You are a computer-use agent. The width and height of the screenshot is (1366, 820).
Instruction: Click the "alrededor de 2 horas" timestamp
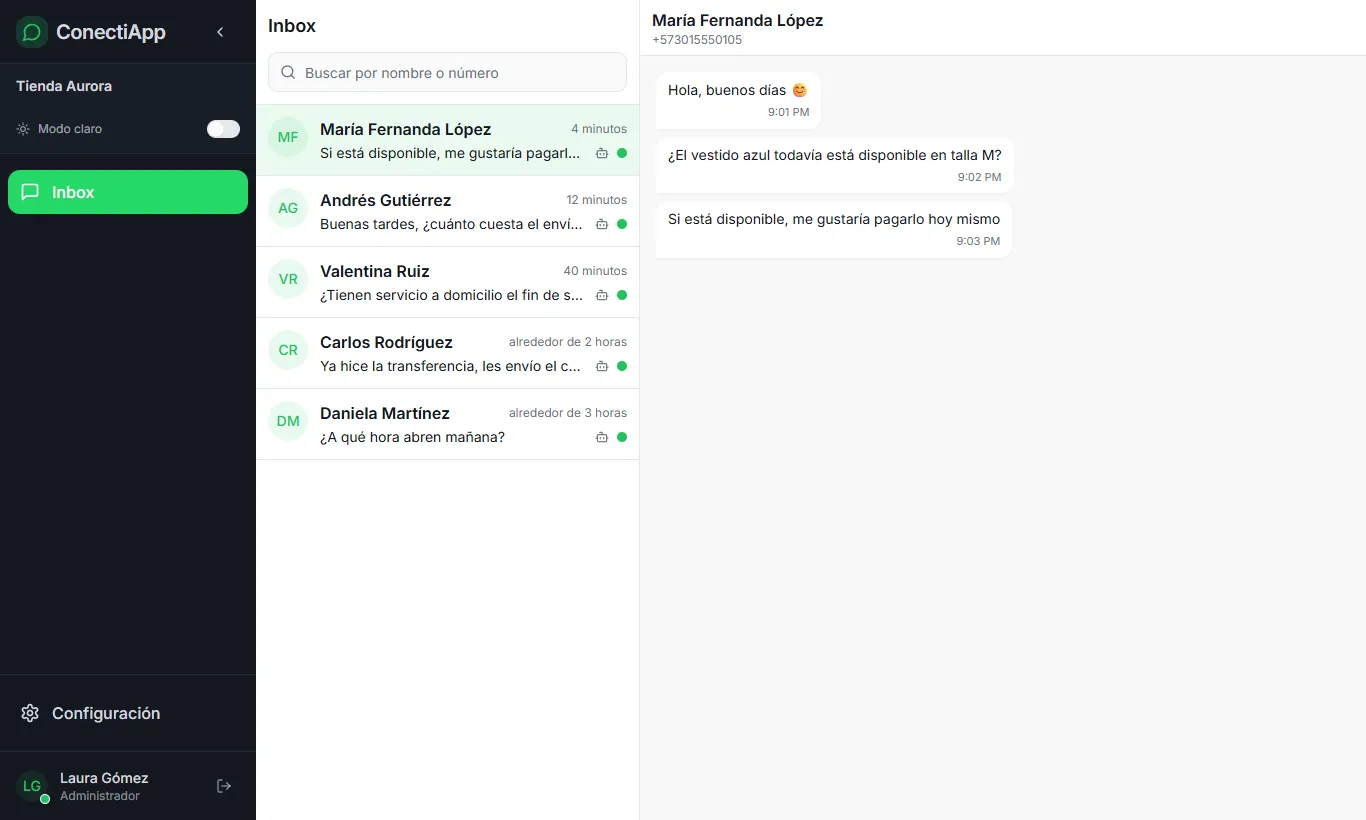point(568,342)
